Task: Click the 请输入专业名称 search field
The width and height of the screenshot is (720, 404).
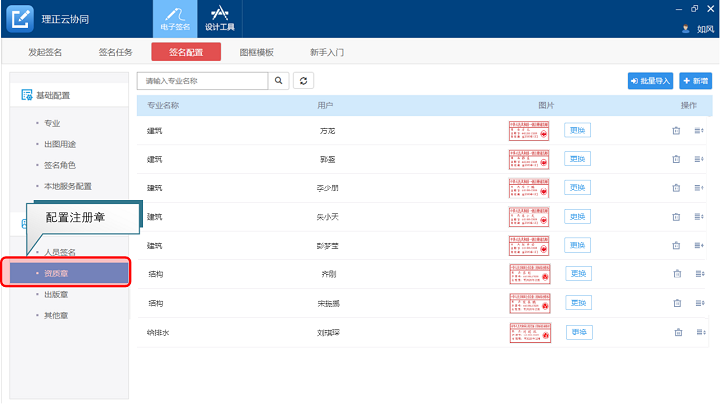Action: pyautogui.click(x=202, y=80)
